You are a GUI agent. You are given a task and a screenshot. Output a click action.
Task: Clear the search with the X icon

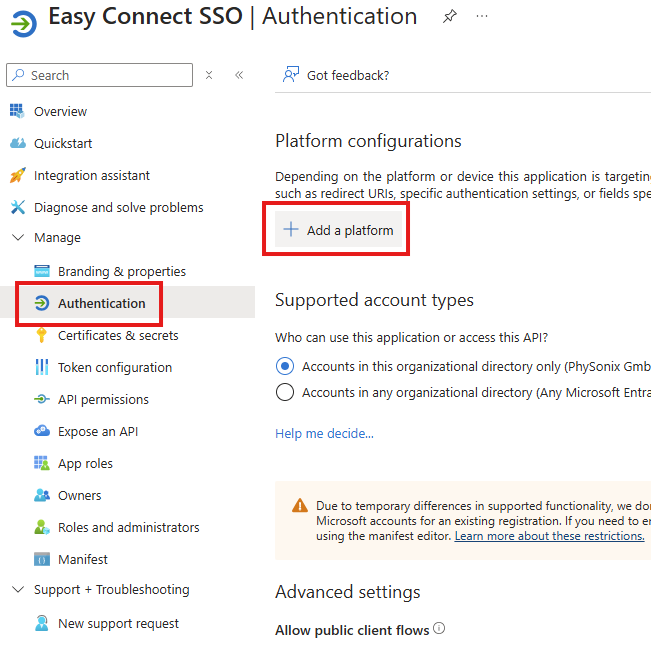click(209, 75)
